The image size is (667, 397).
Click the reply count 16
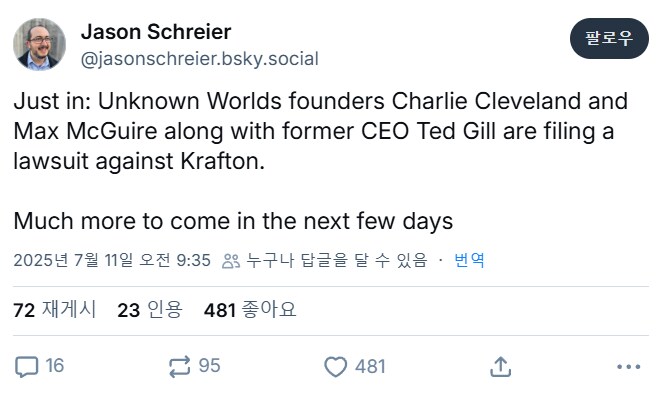55,366
